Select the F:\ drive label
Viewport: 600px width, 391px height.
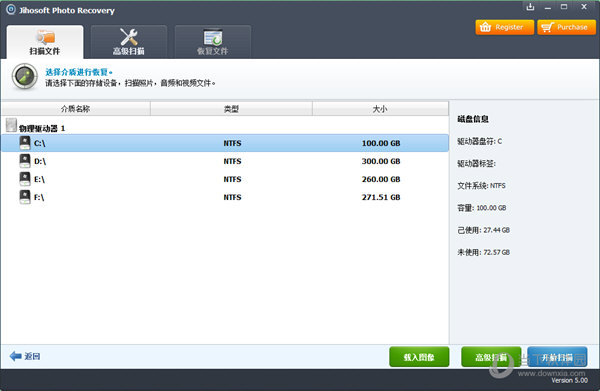click(x=39, y=197)
